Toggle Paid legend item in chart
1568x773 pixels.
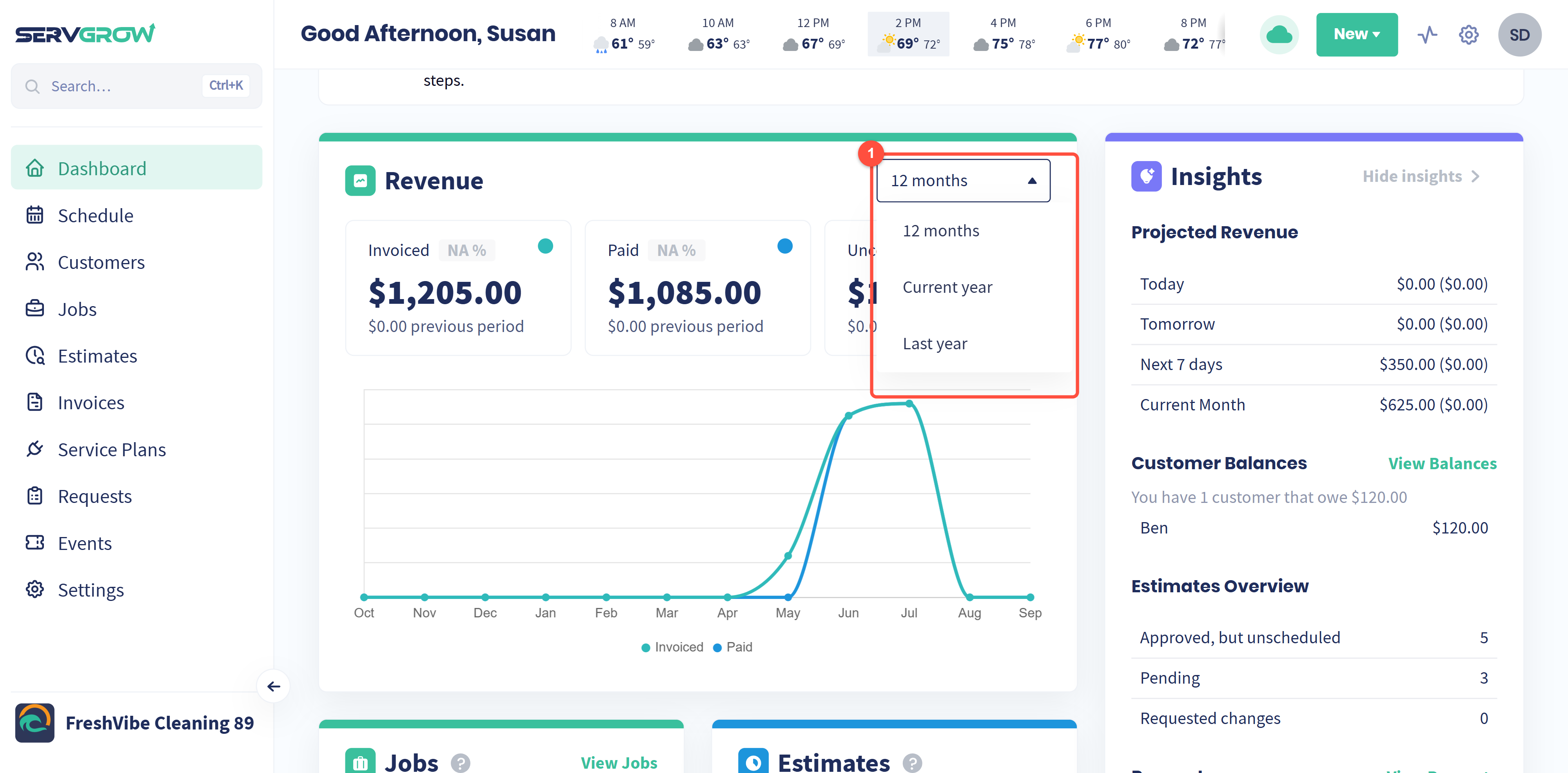click(x=733, y=647)
